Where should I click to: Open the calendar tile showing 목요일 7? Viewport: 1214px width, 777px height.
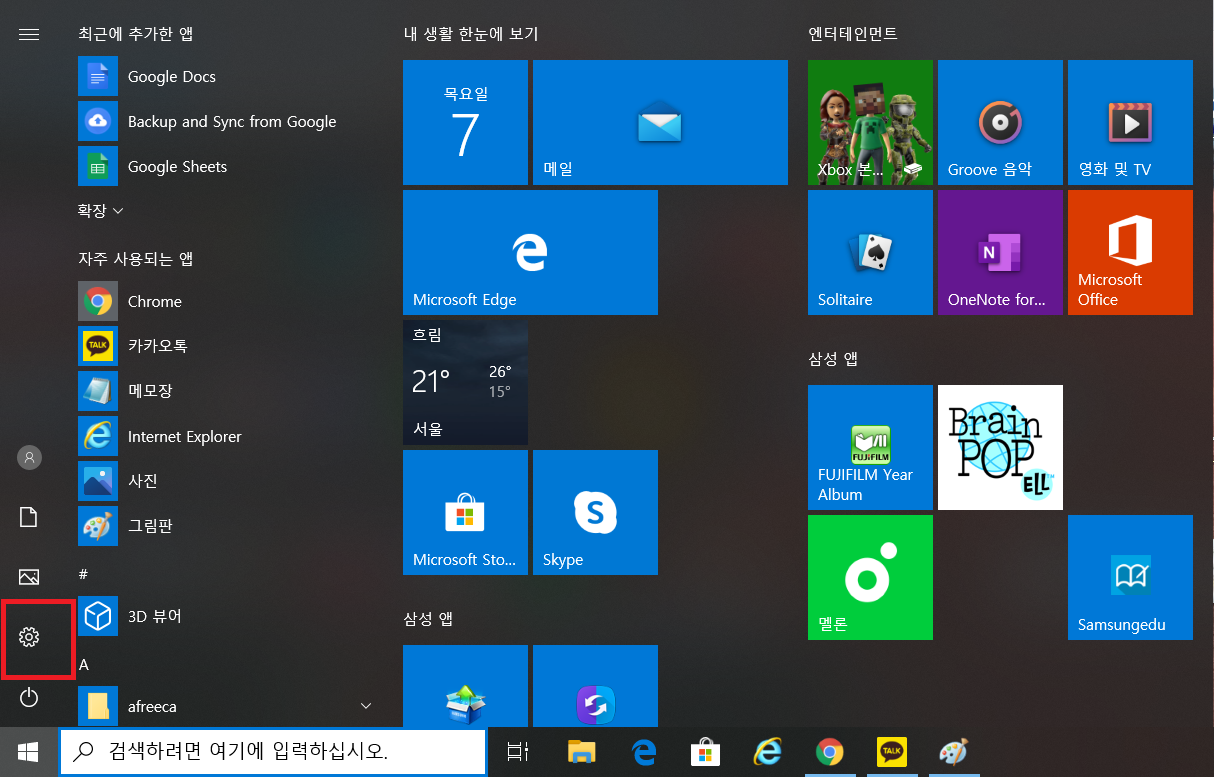465,122
